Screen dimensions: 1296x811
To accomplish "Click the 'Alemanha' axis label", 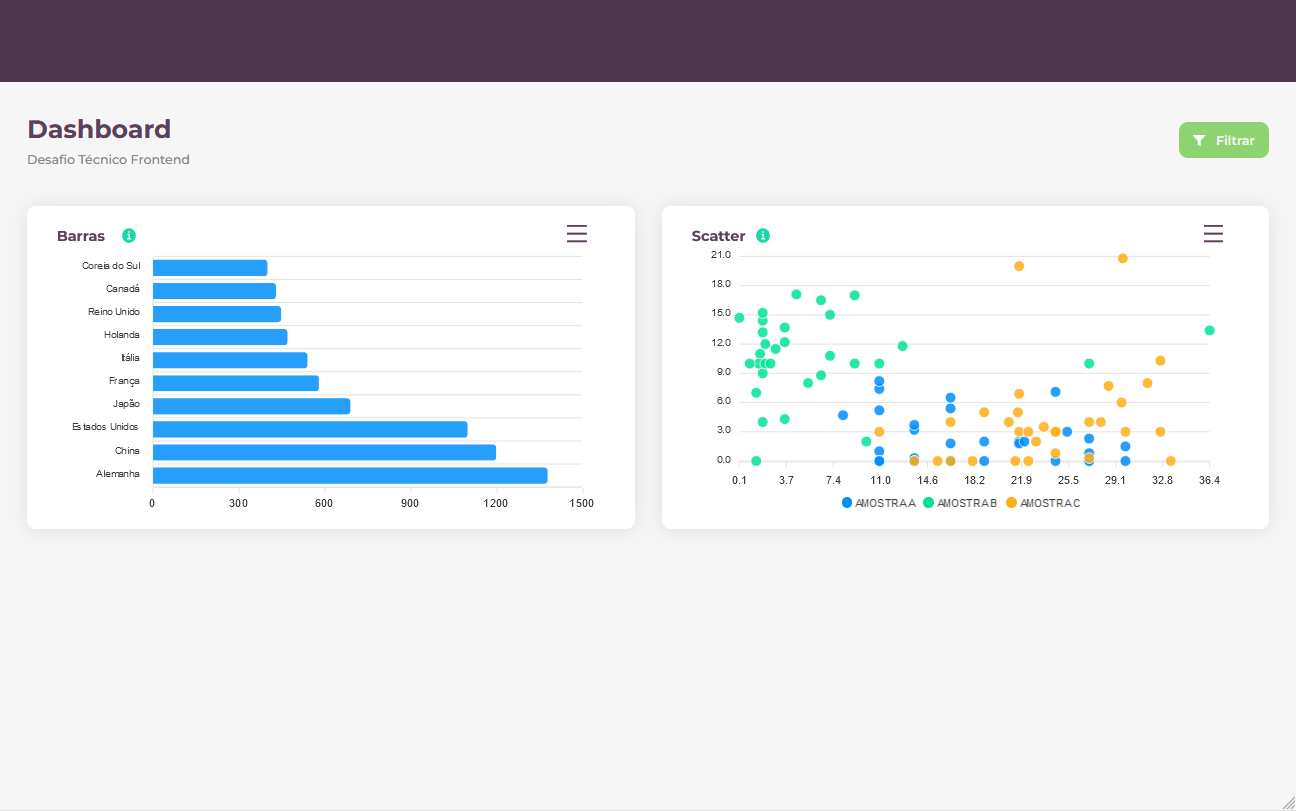I will pos(118,473).
